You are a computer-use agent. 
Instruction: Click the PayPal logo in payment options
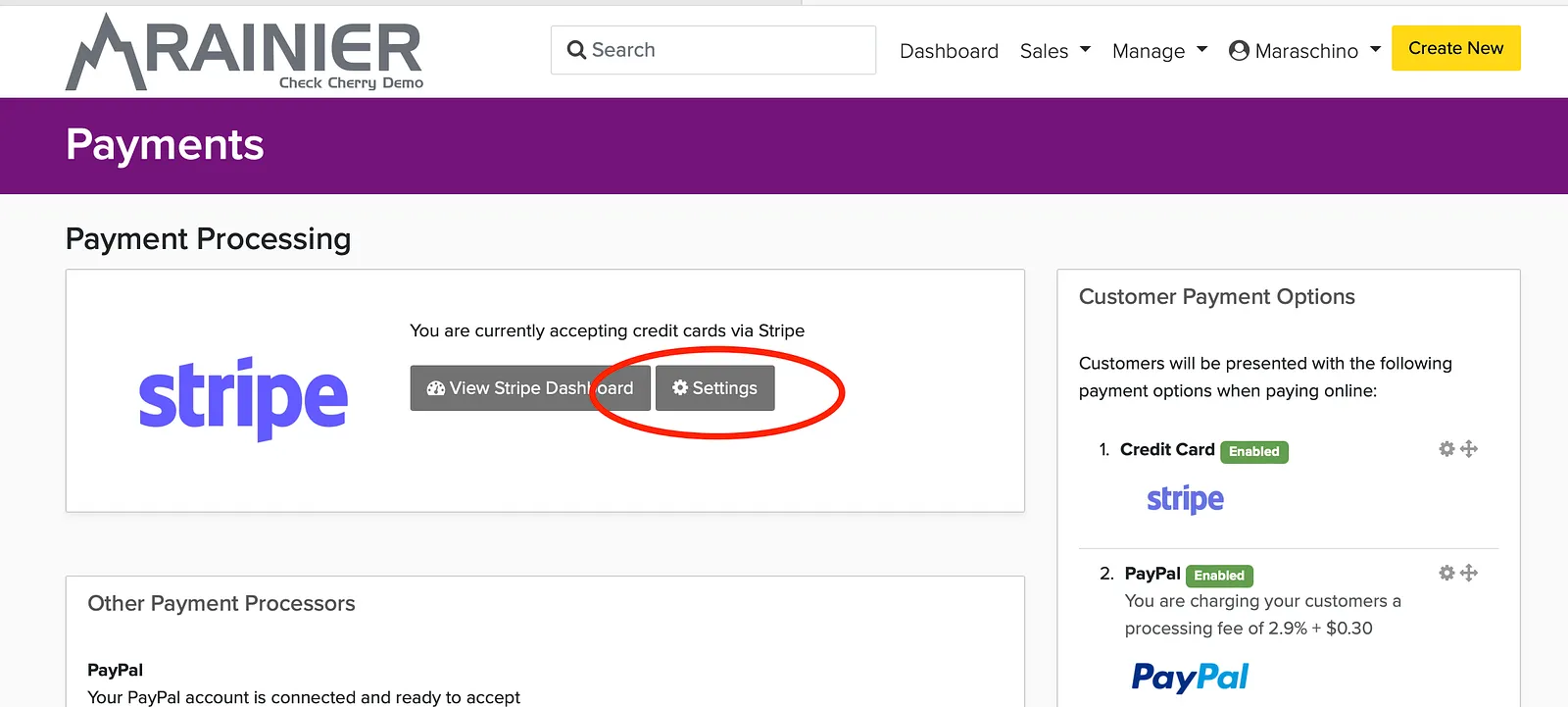pos(1191,677)
